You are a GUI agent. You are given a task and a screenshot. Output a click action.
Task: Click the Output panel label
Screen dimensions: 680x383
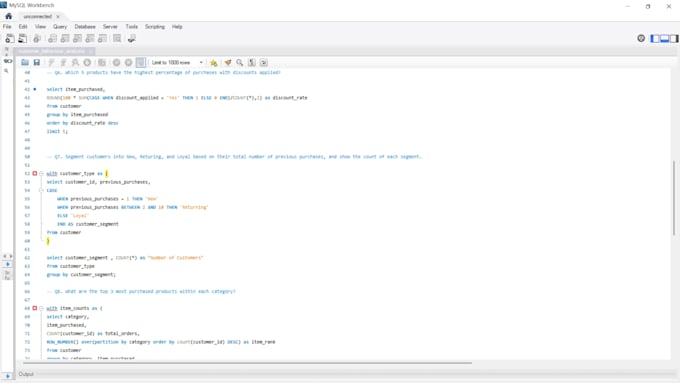pyautogui.click(x=26, y=374)
